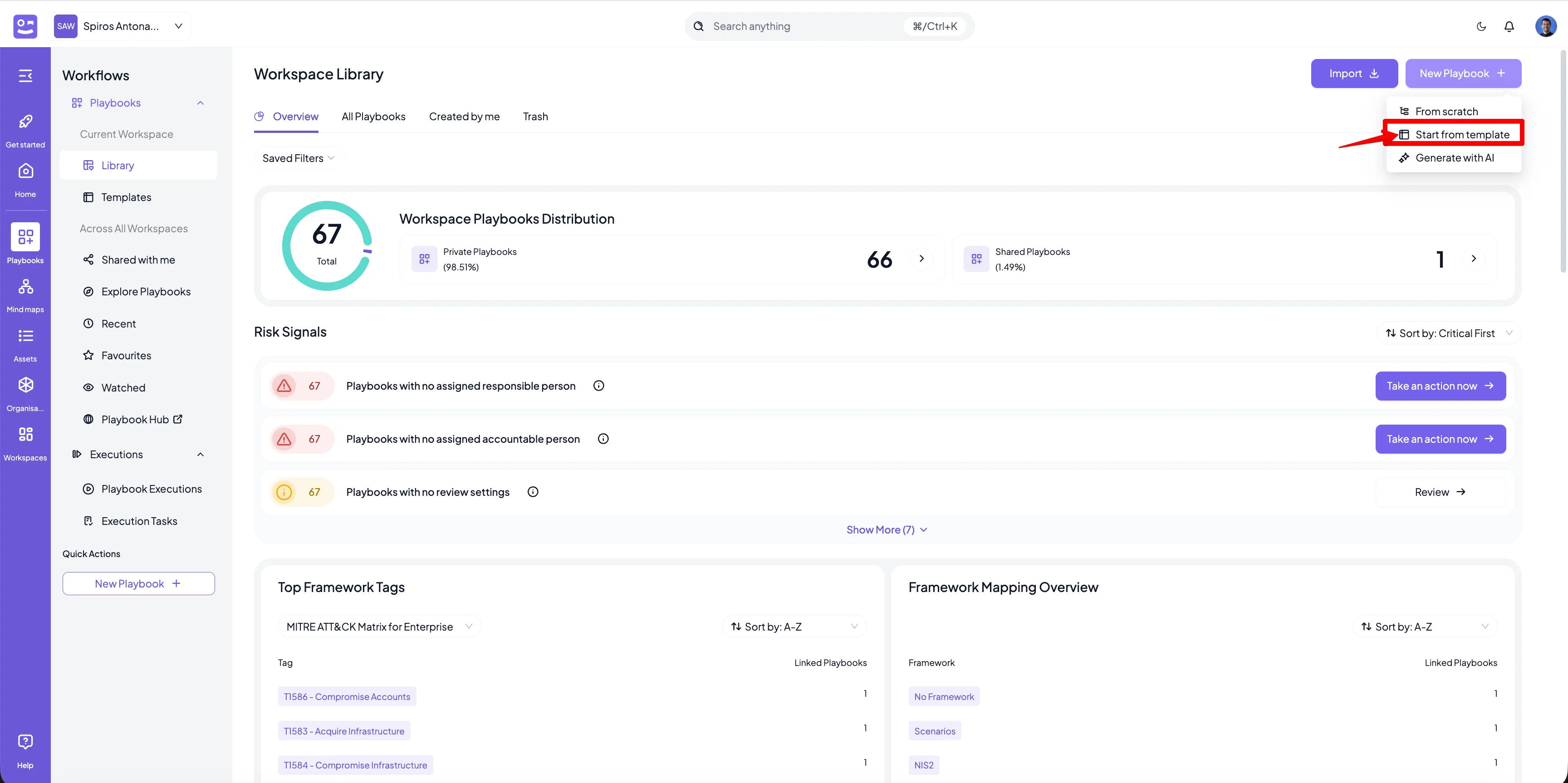Open Shared Playbooks arrow
The width and height of the screenshot is (1568, 783).
pos(1473,259)
